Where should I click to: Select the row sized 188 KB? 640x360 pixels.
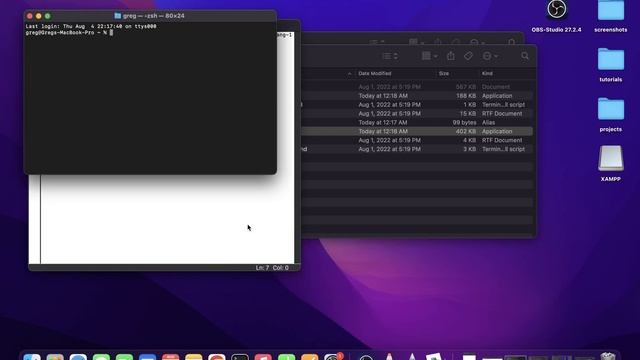[x=417, y=96]
